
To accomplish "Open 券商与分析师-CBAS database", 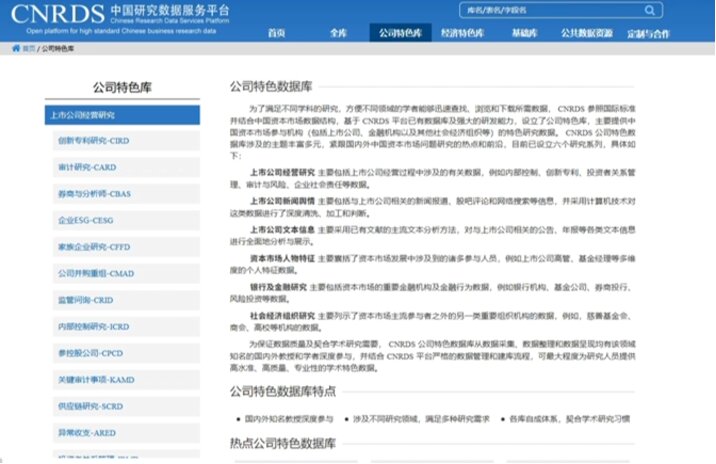I will coord(126,194).
